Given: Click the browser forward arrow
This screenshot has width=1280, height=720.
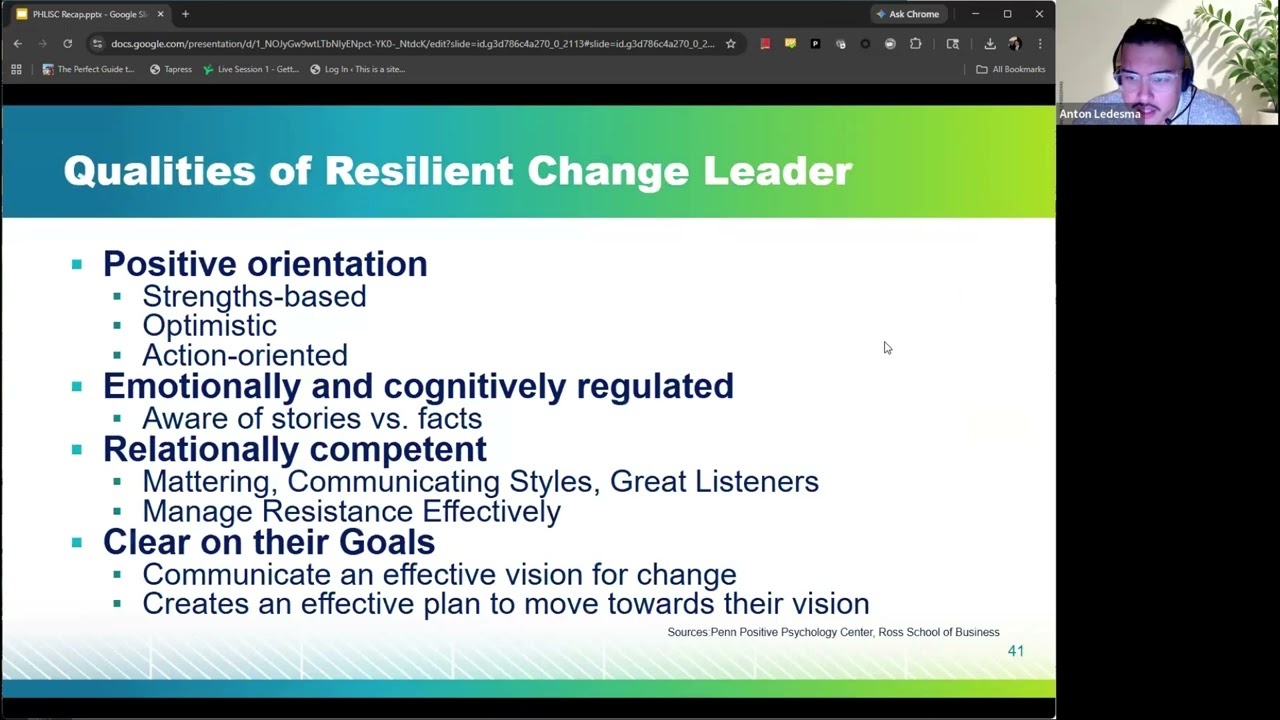Looking at the screenshot, I should pyautogui.click(x=42, y=44).
